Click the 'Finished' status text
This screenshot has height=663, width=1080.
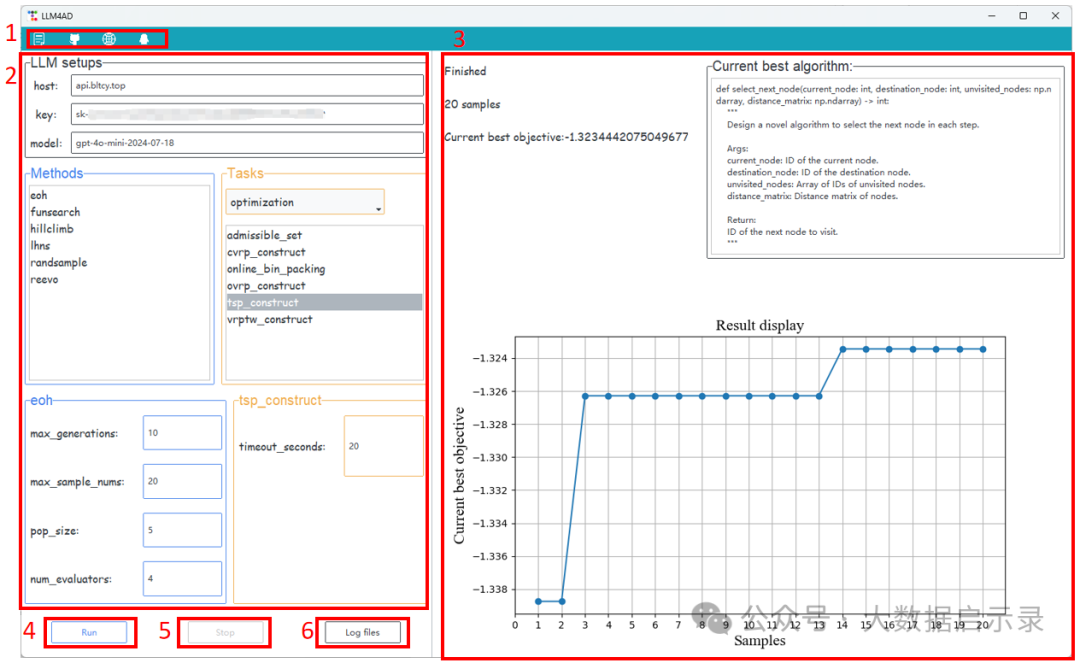coord(466,71)
